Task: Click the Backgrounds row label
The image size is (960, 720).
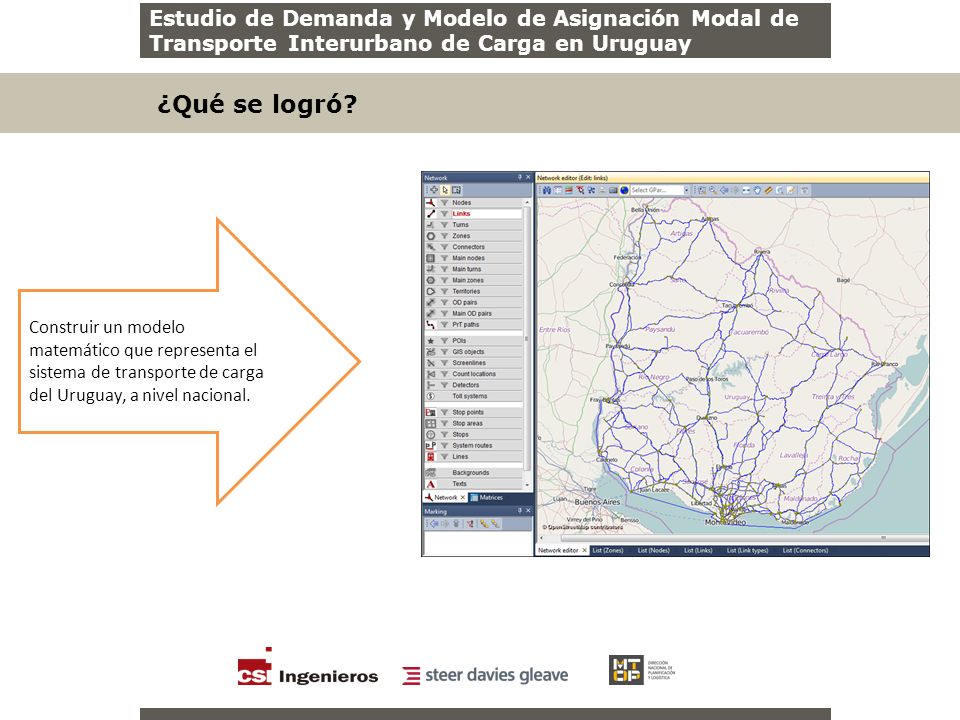Action: coord(471,473)
